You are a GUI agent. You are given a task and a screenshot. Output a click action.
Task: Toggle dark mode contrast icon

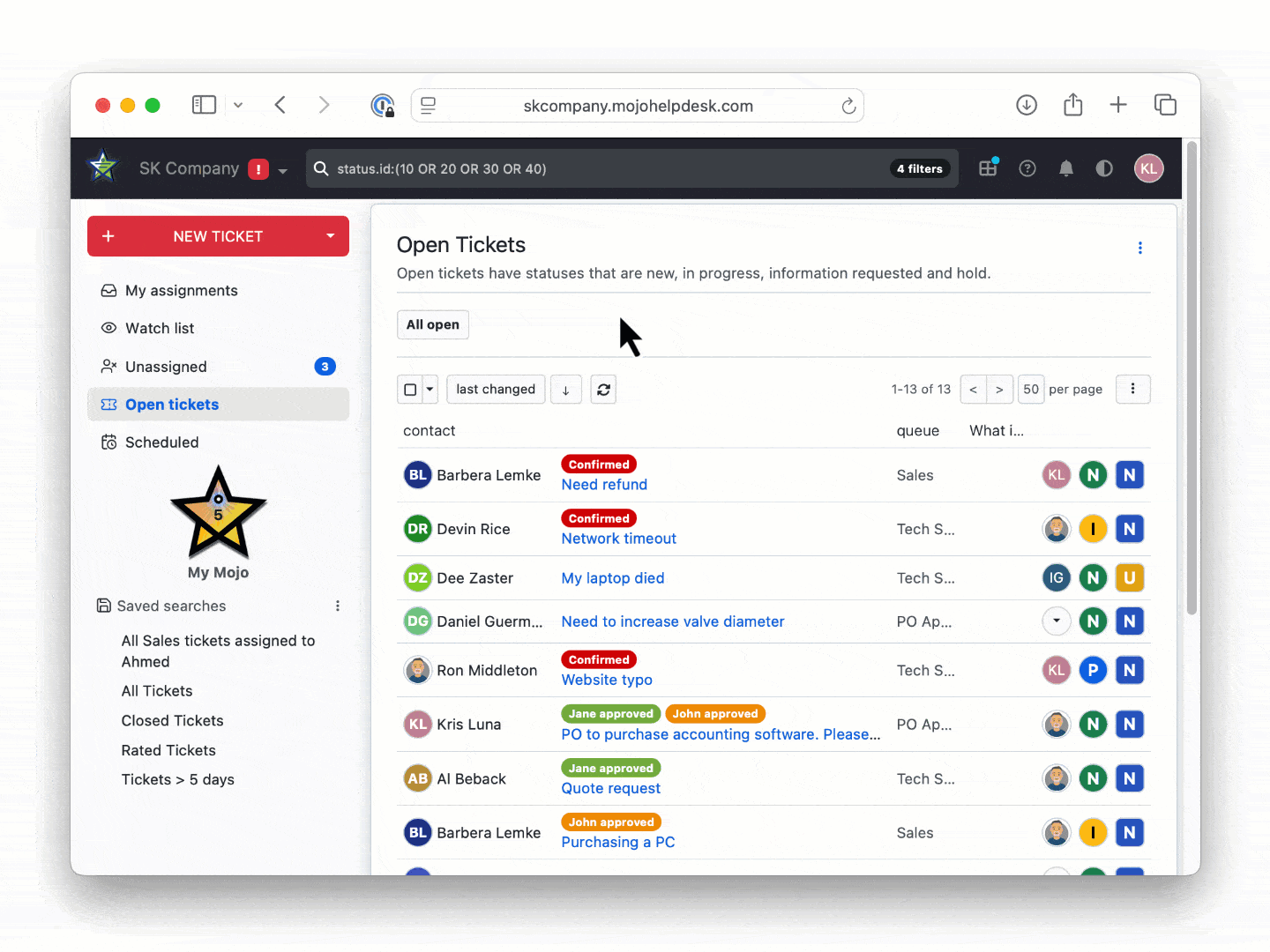(x=1104, y=168)
